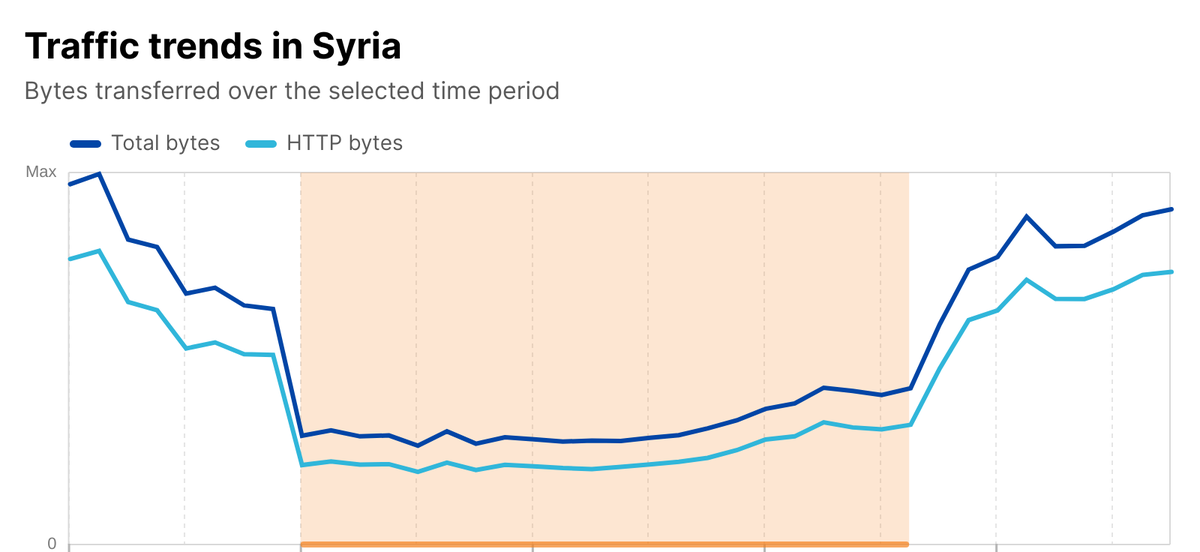
Task: Select the orange bar beneath the shaded period
Action: point(604,544)
